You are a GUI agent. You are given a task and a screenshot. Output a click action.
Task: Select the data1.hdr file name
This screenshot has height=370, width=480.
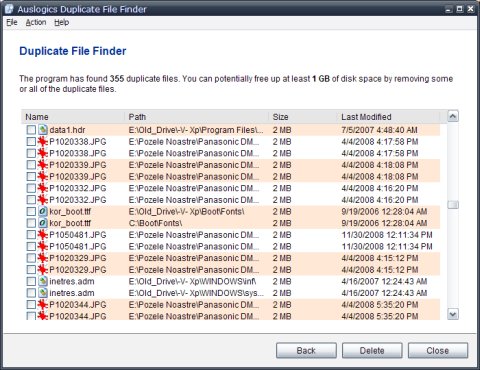coord(67,130)
